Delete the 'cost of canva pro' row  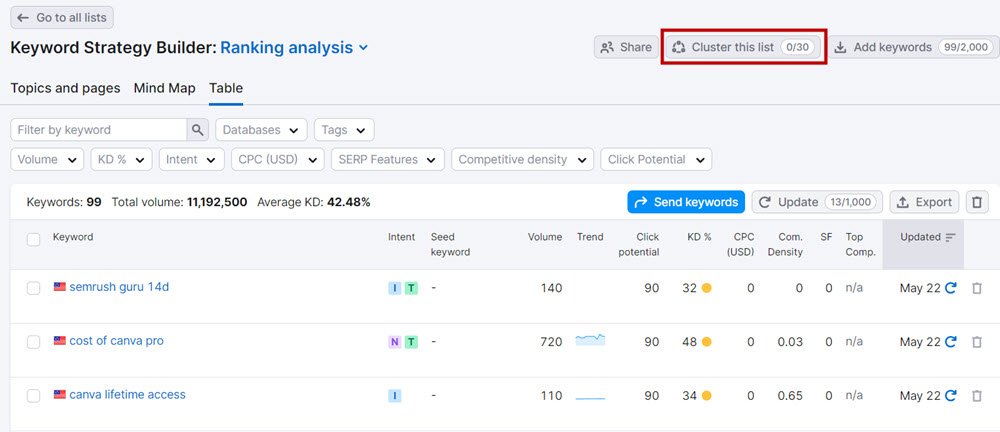coord(977,342)
